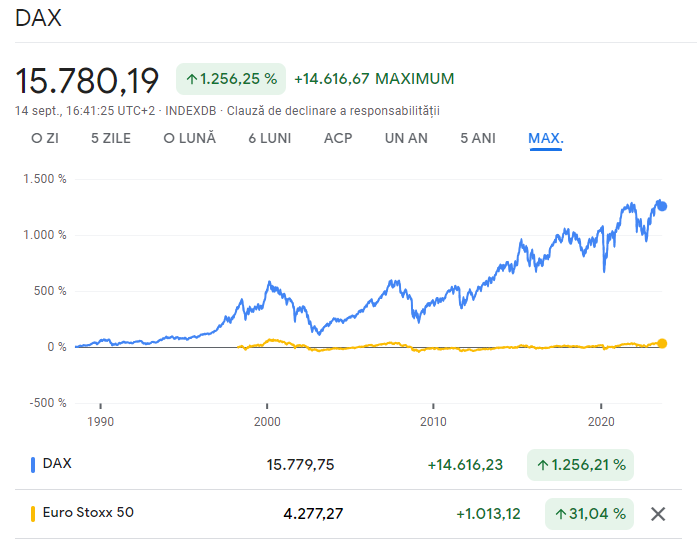Screen dimensions: 697x551
Task: Click the Euro Stoxx yellow endpoint dot
Action: (662, 343)
